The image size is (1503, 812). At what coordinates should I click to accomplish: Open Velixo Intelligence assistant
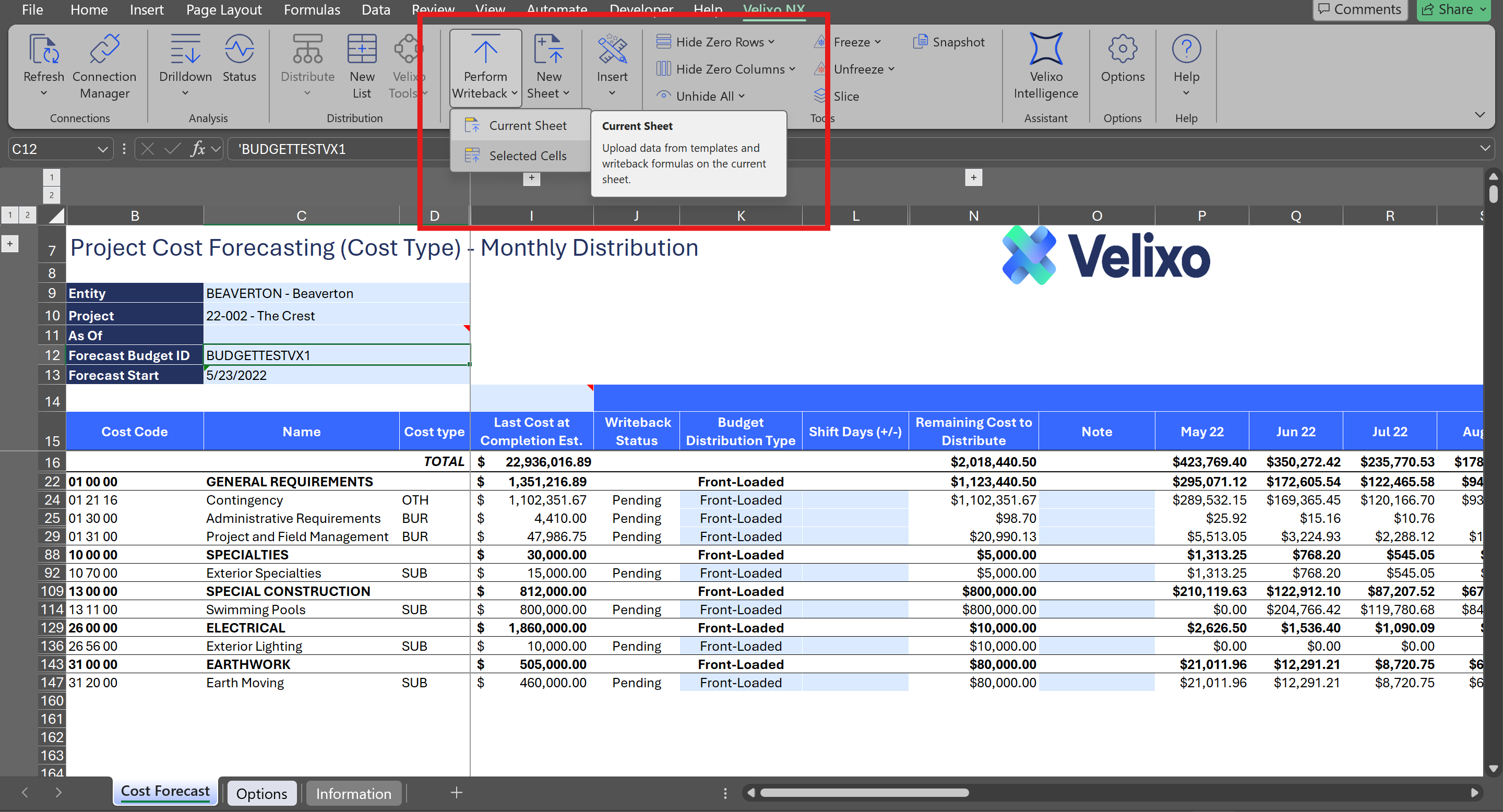[x=1045, y=50]
